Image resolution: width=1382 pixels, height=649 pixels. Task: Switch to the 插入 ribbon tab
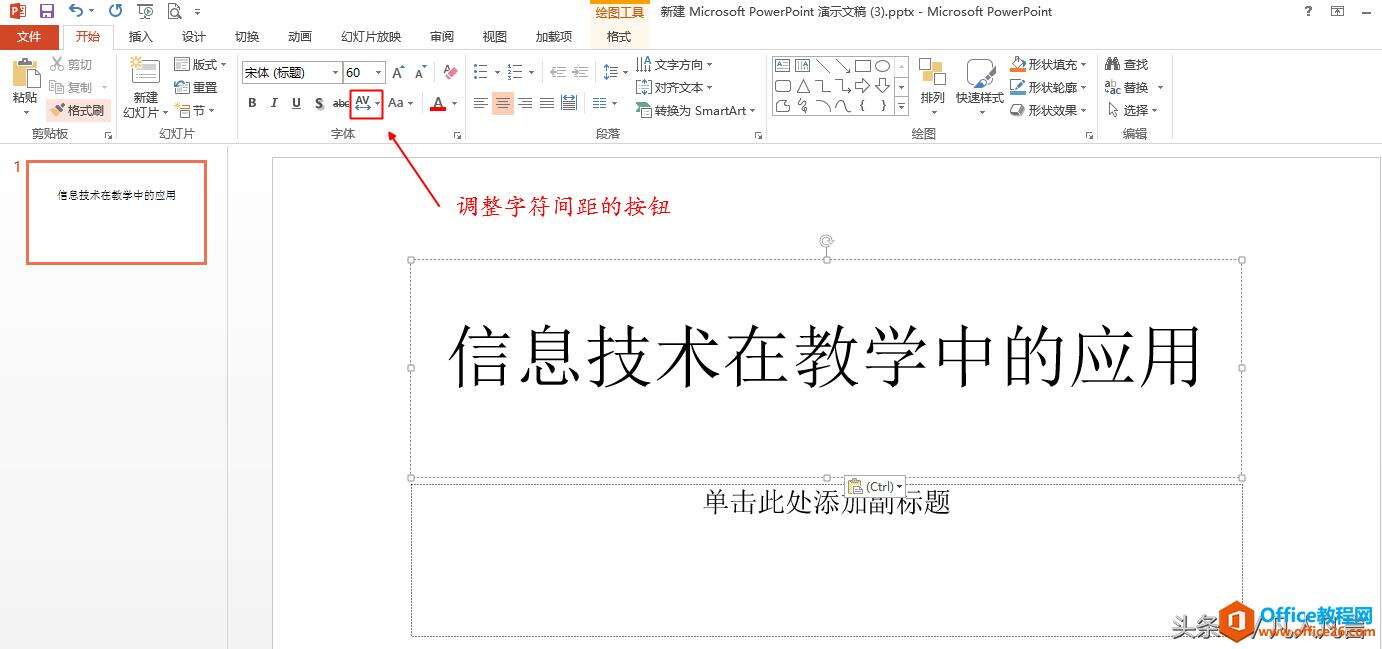140,36
